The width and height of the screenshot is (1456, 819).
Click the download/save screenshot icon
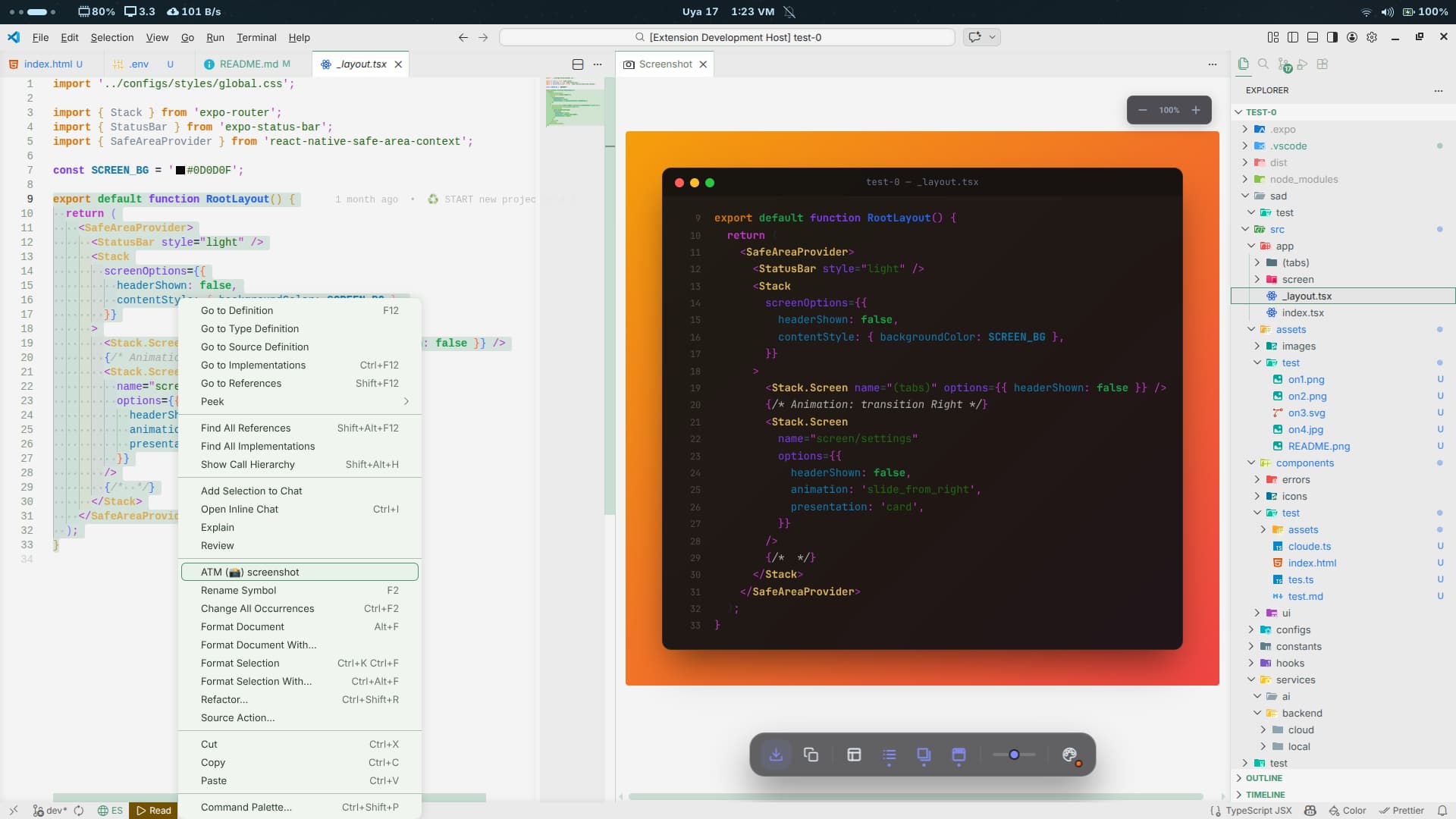776,755
